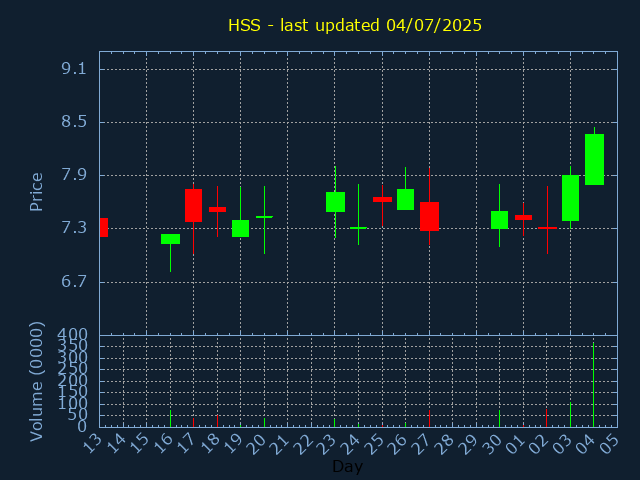Click the green volume bar on day 16
Viewport: 640px width, 480px height.
pyautogui.click(x=170, y=419)
